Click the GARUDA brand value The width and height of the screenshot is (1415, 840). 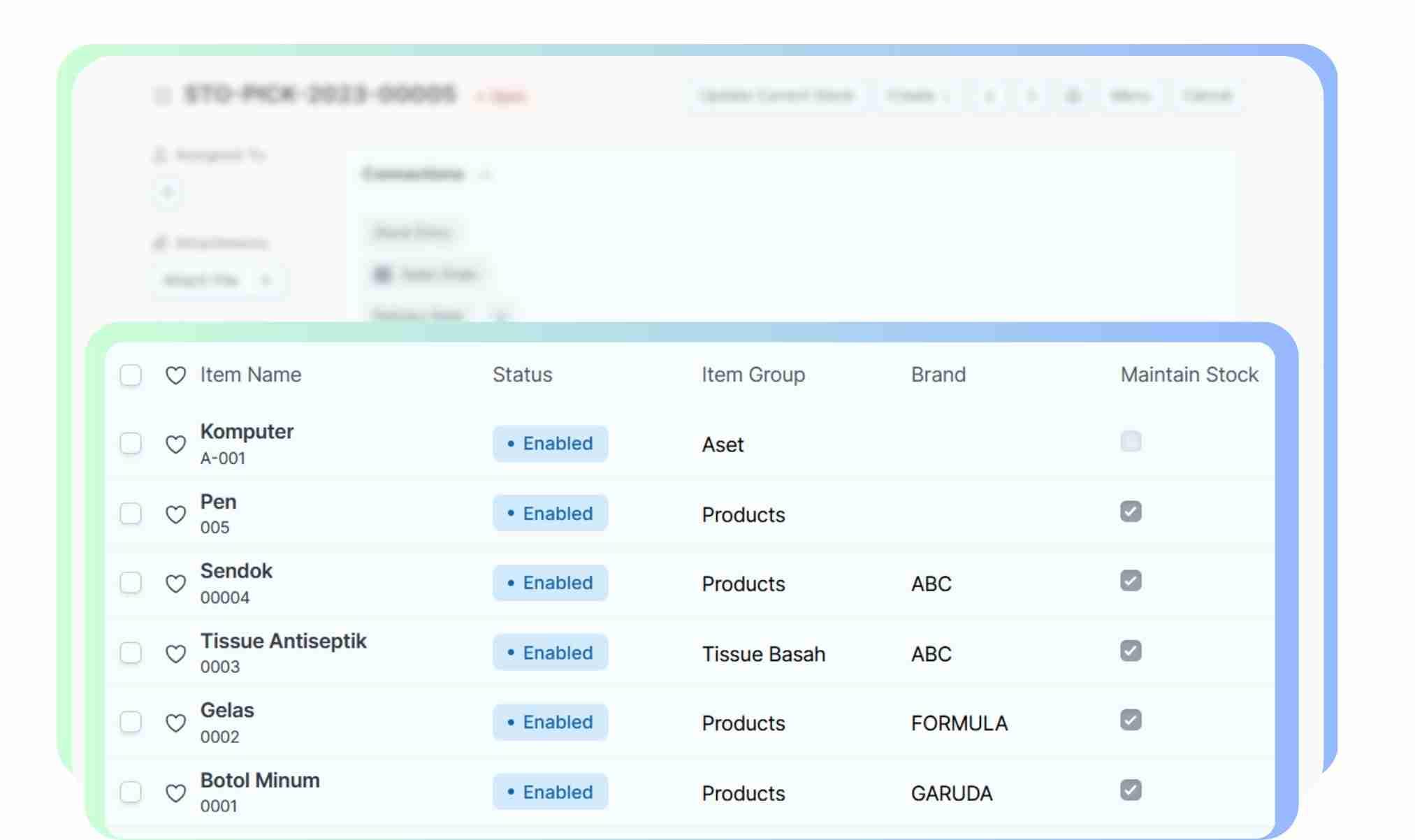point(951,793)
